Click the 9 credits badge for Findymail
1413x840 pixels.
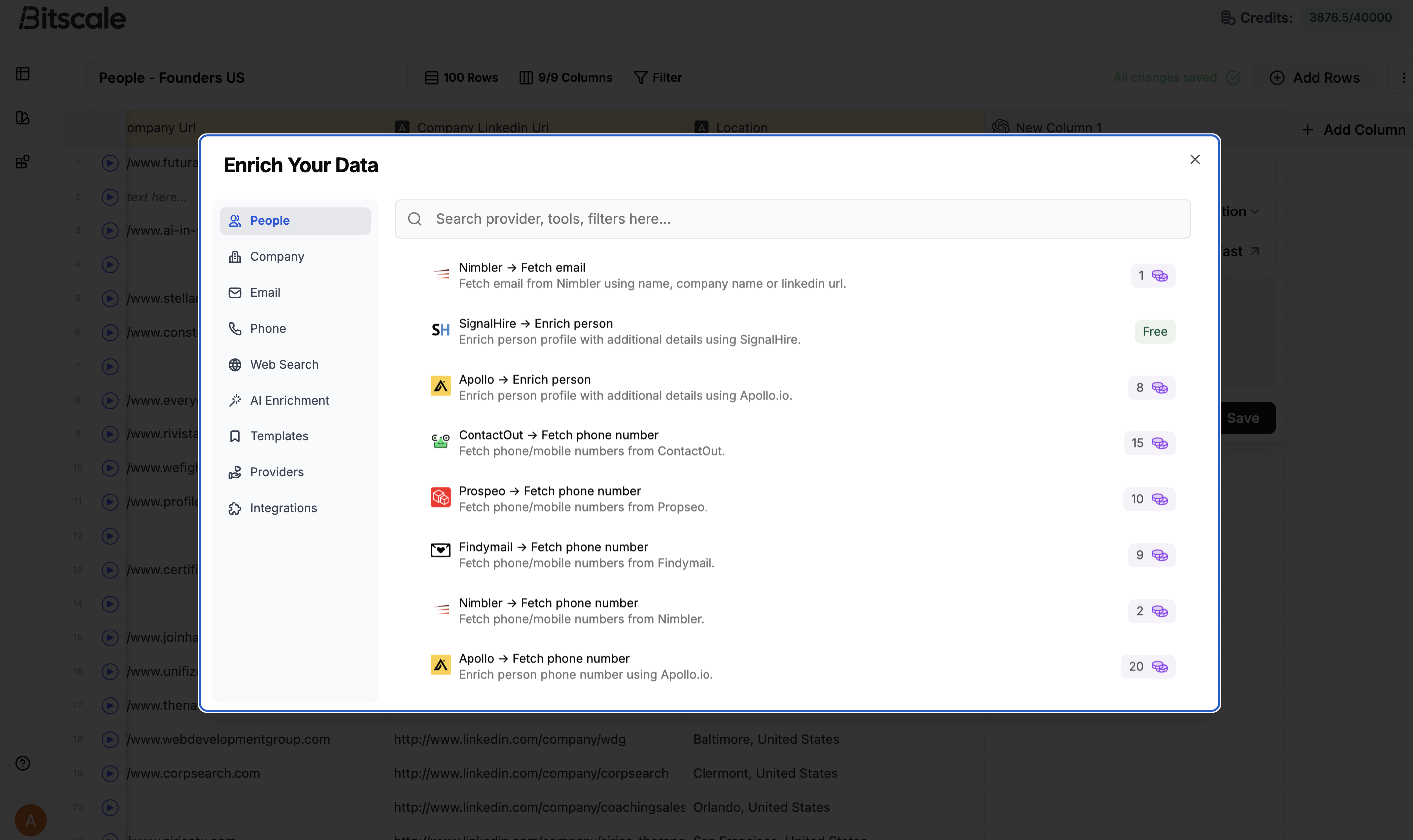[x=1152, y=555]
